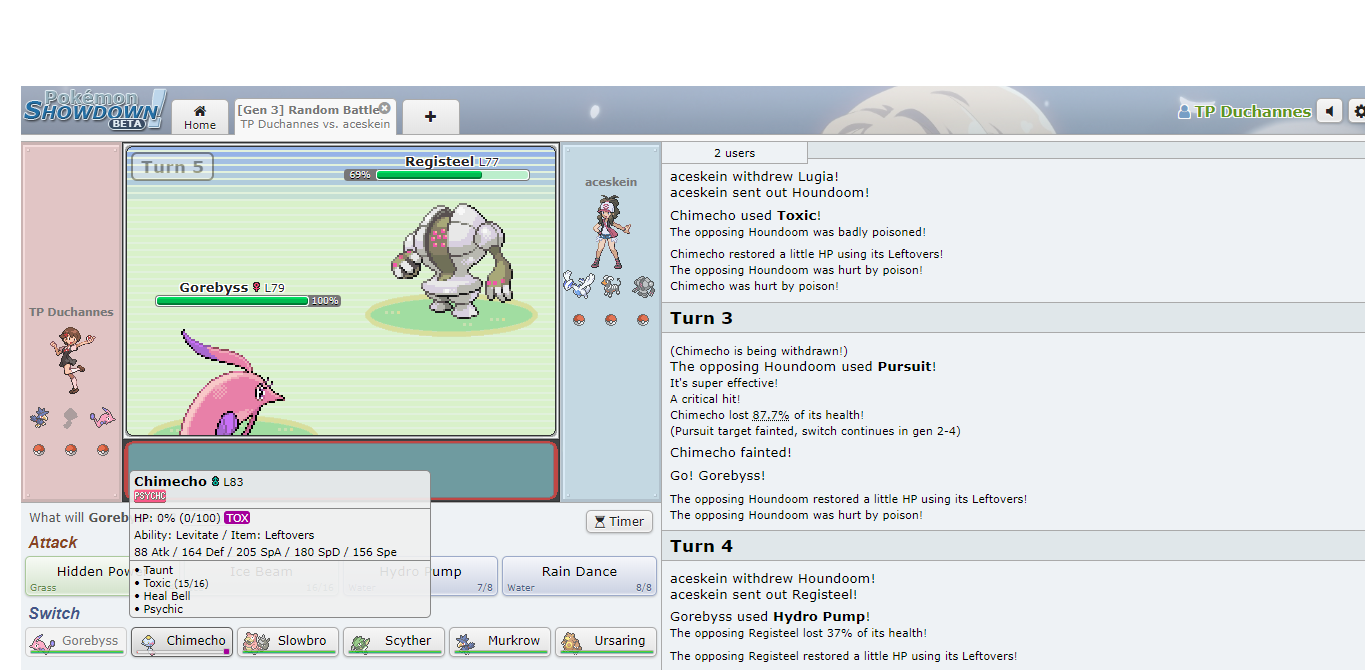
Task: Click the Houndoom icon in aceskein's team
Action: tap(611, 287)
